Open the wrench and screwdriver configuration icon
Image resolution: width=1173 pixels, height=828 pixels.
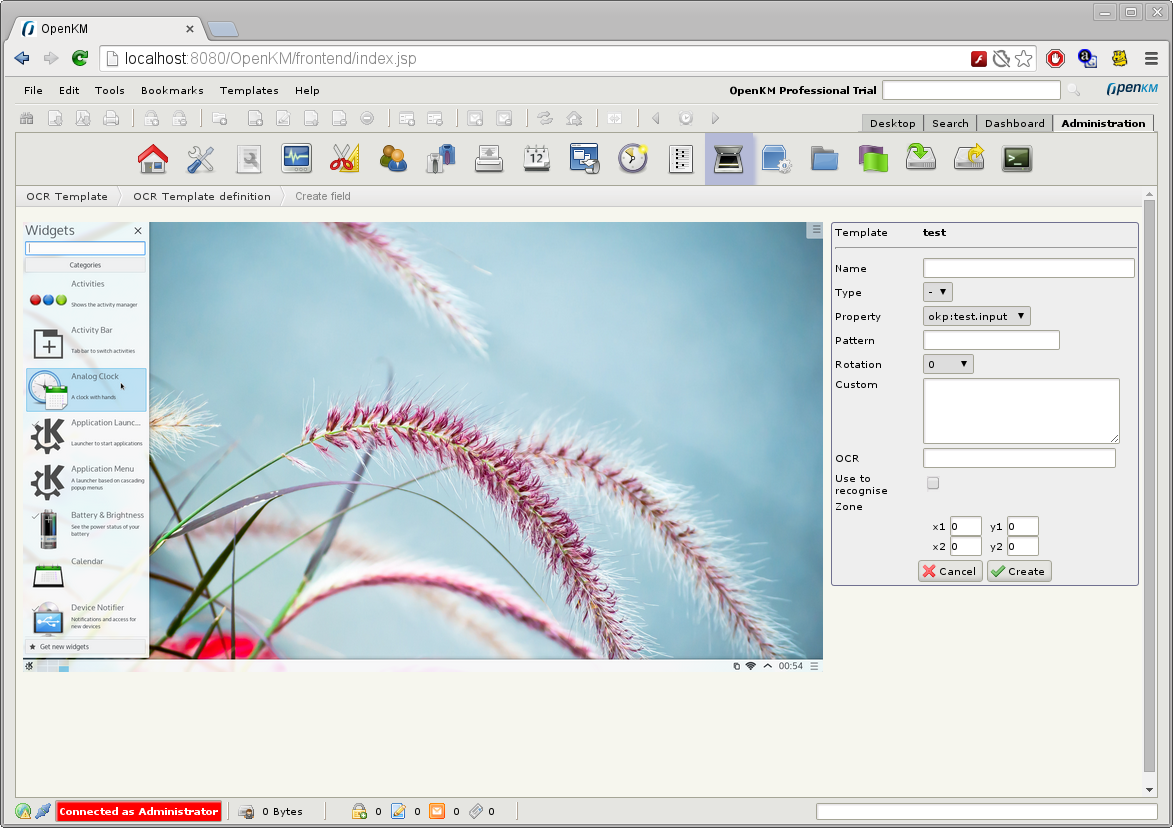tap(200, 159)
